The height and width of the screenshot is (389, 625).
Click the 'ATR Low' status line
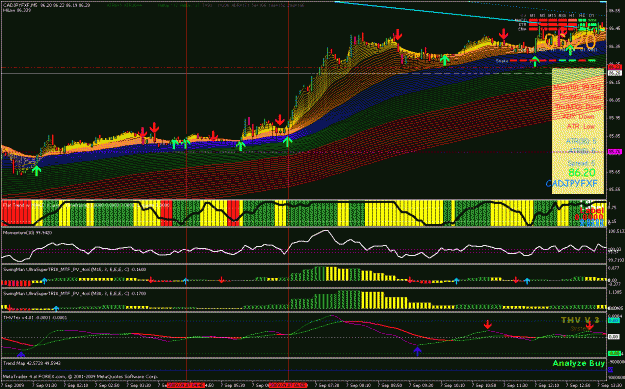click(581, 126)
